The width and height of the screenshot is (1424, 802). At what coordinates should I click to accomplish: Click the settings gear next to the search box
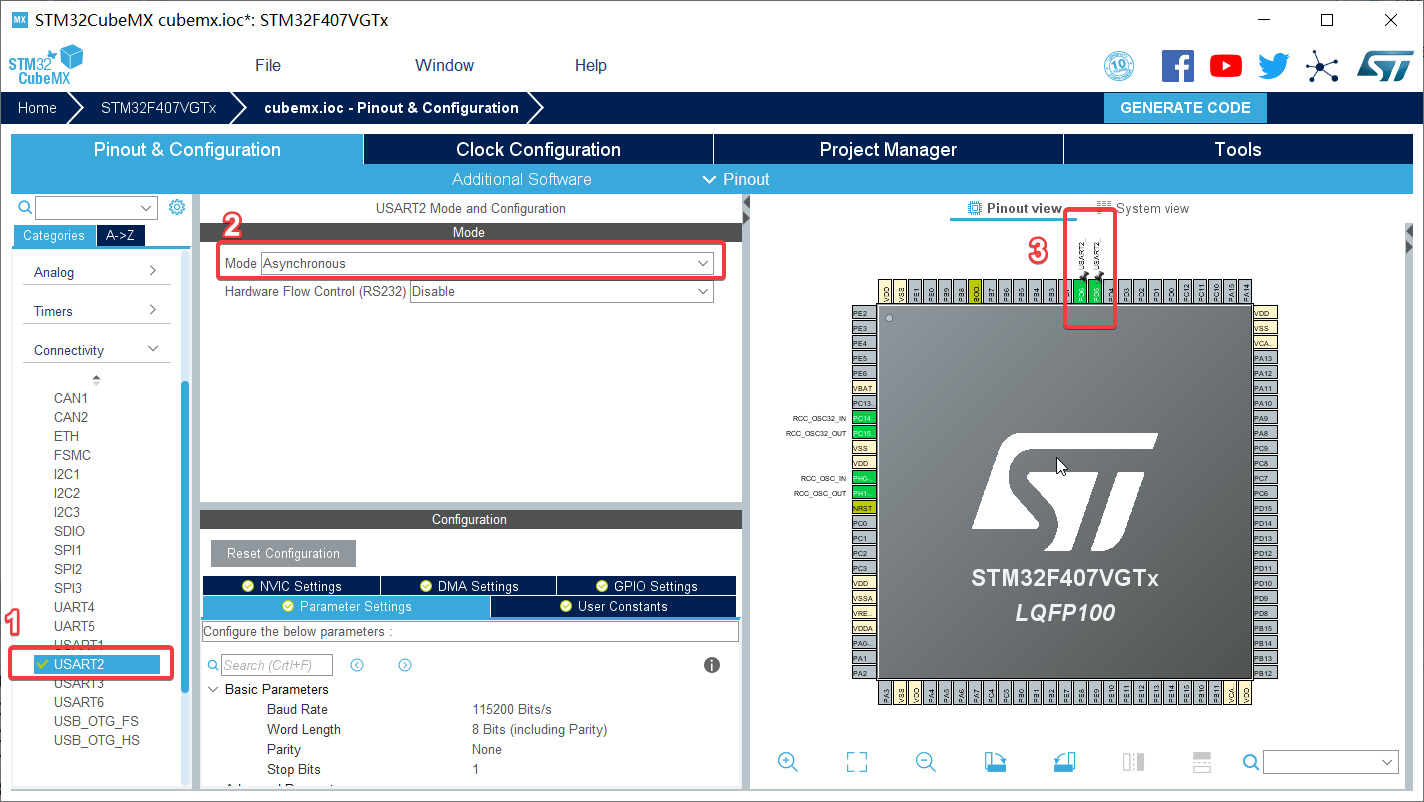[x=177, y=207]
